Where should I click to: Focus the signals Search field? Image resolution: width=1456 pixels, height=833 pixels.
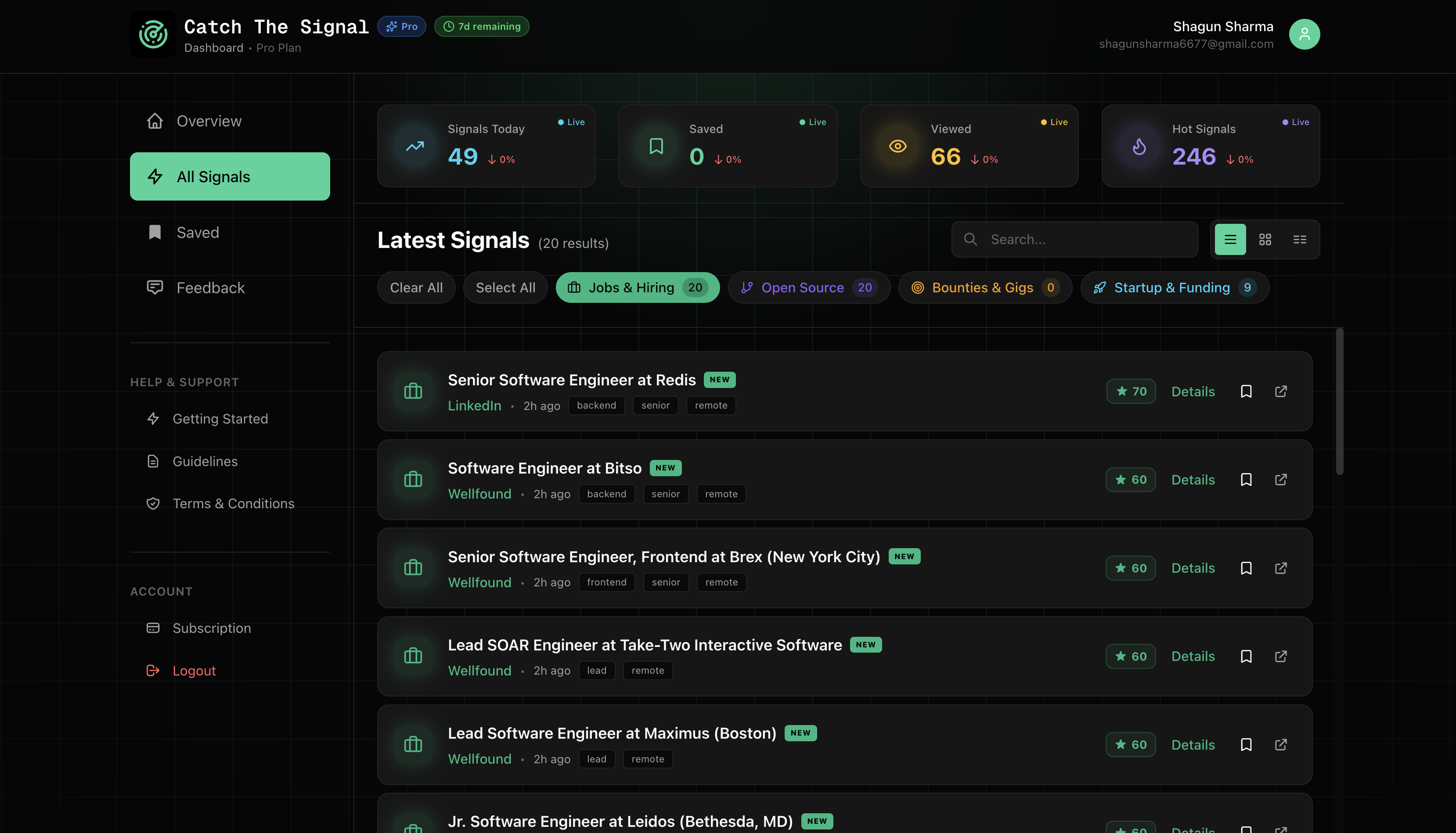(1088, 239)
